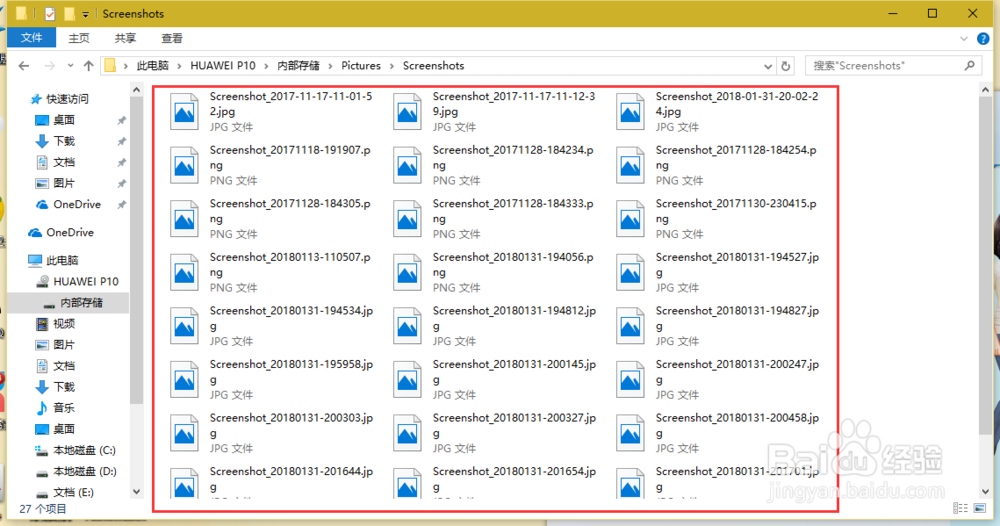The image size is (1000, 526).
Task: Select file Screenshot_2017-11-17-11-01-52.jpg
Action: tap(272, 111)
